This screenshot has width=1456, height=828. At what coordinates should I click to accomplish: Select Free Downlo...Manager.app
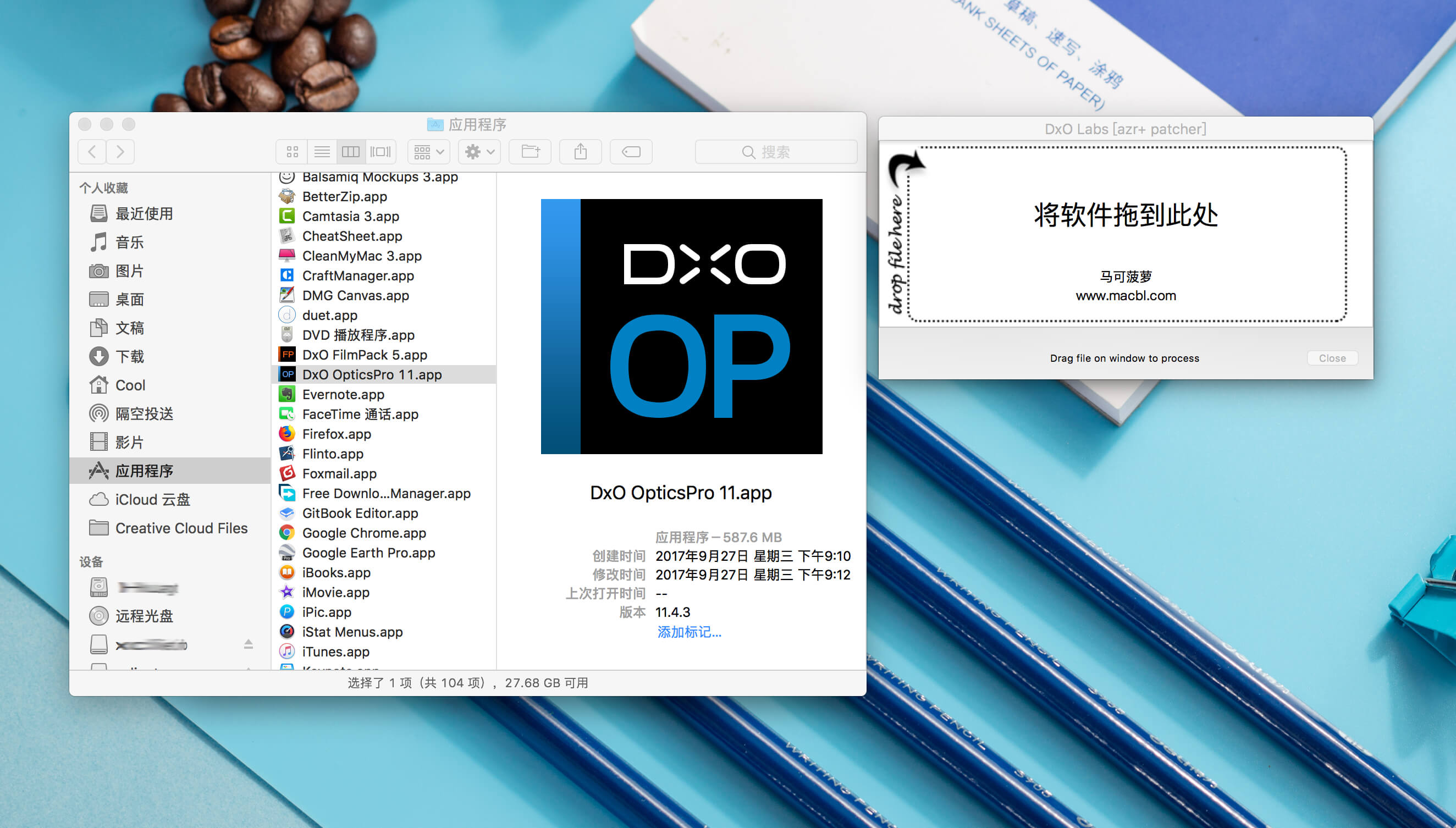click(x=384, y=494)
